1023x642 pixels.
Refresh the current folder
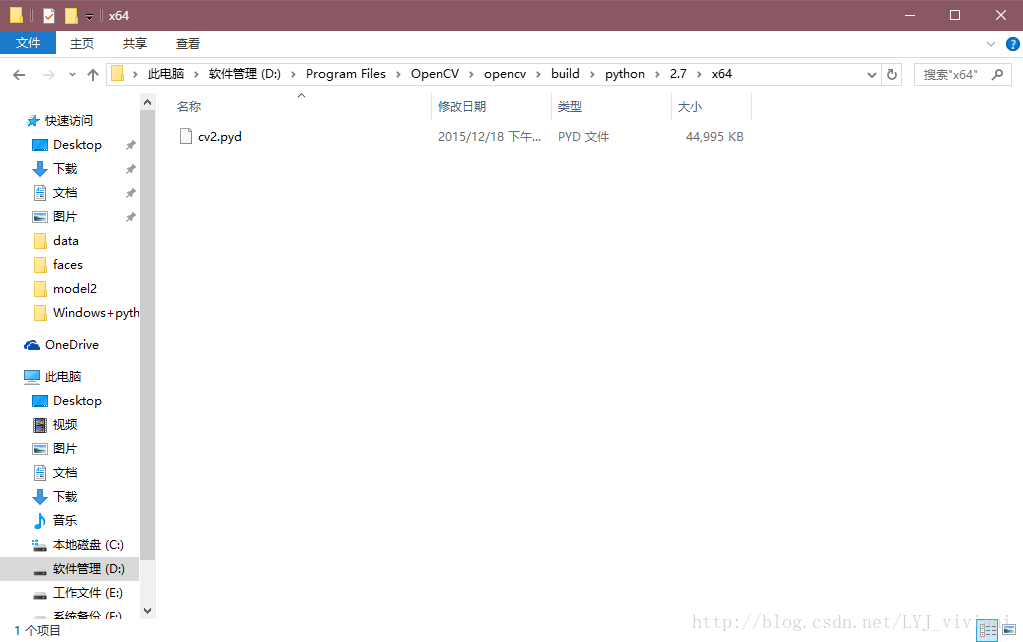point(892,75)
